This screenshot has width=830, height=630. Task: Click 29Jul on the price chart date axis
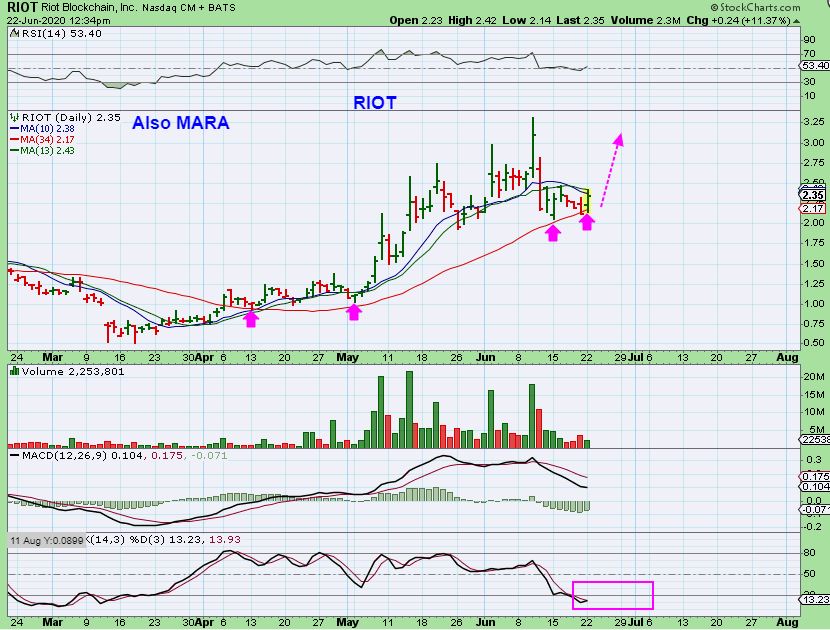(628, 357)
